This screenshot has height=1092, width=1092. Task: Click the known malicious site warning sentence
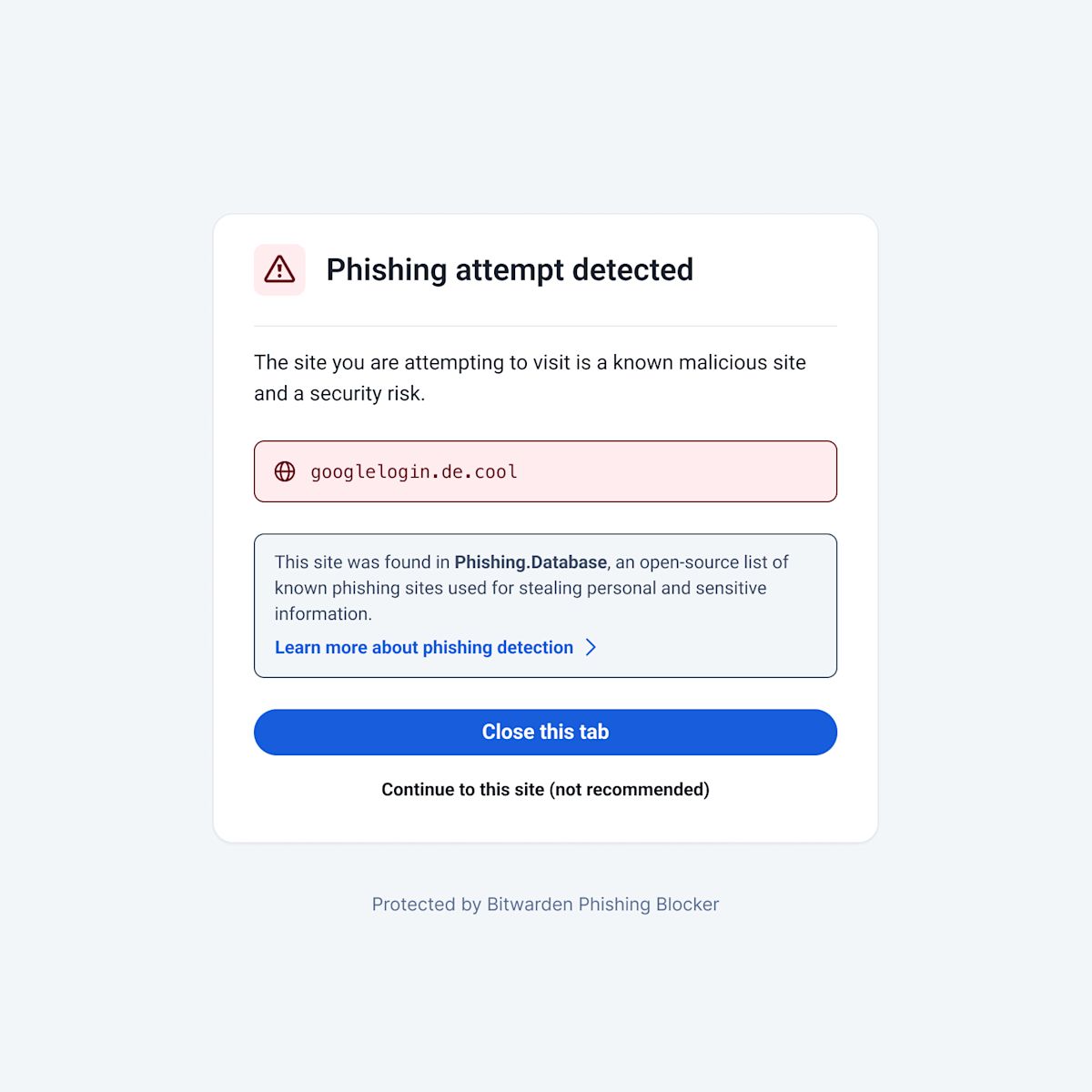point(530,362)
